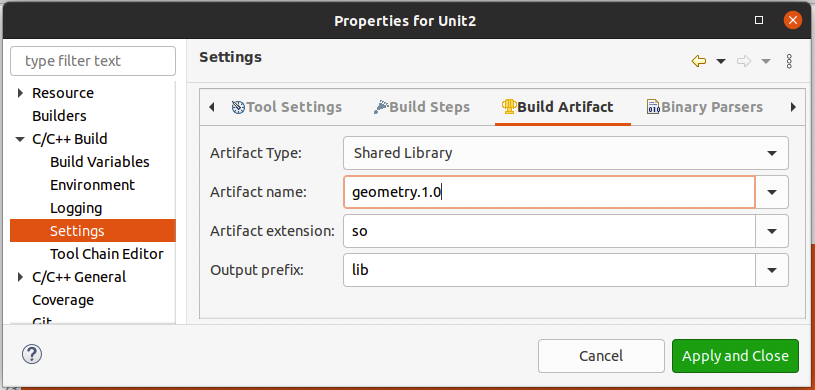Click the forward navigation arrow icon

pyautogui.click(x=744, y=61)
